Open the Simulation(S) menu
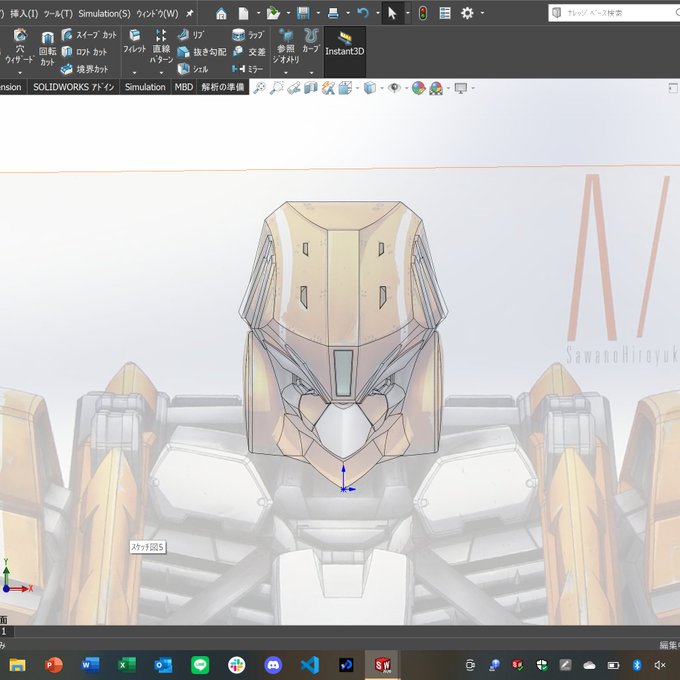680x680 pixels. (104, 13)
